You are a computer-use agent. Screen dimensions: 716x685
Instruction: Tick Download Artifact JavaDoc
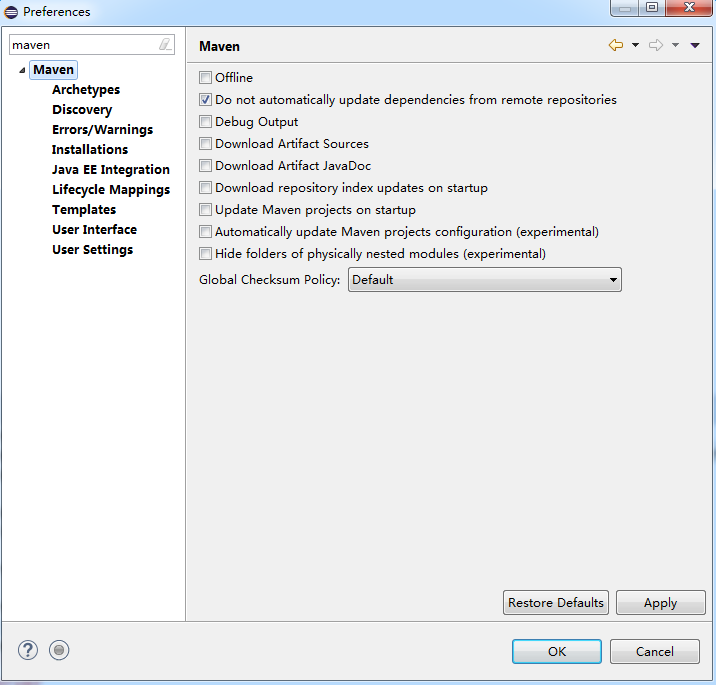205,165
